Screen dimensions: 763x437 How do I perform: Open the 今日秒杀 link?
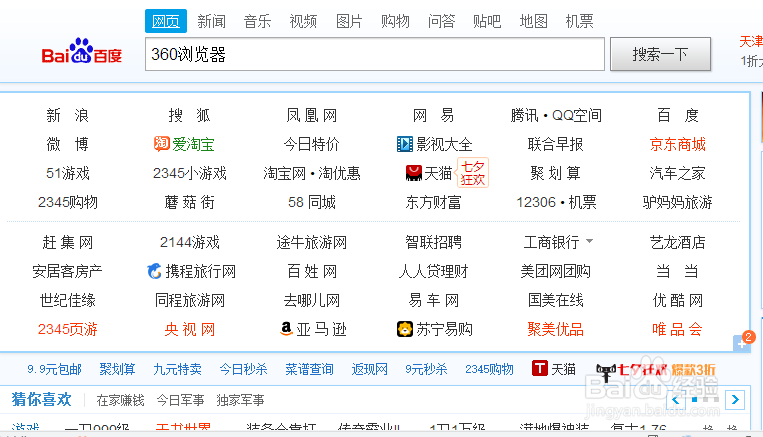coord(243,369)
